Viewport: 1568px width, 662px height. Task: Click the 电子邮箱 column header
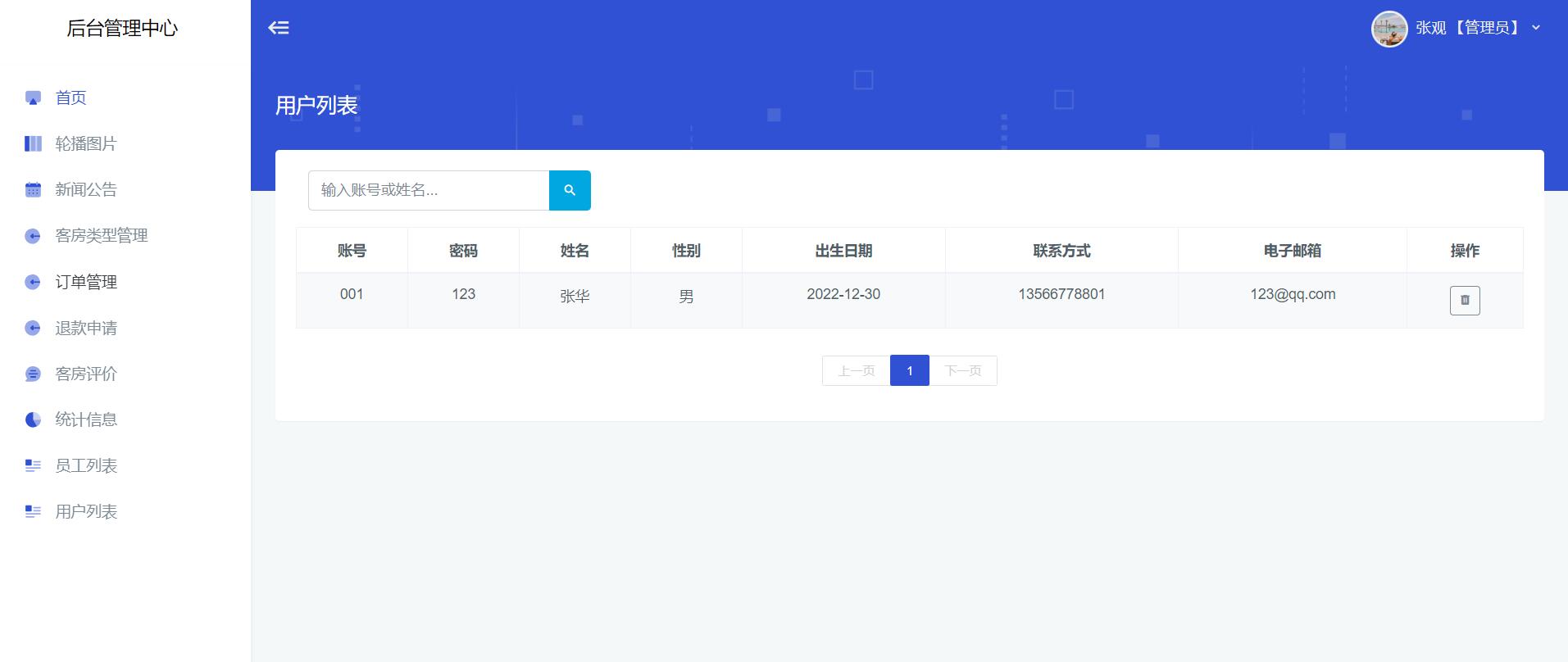pos(1293,251)
